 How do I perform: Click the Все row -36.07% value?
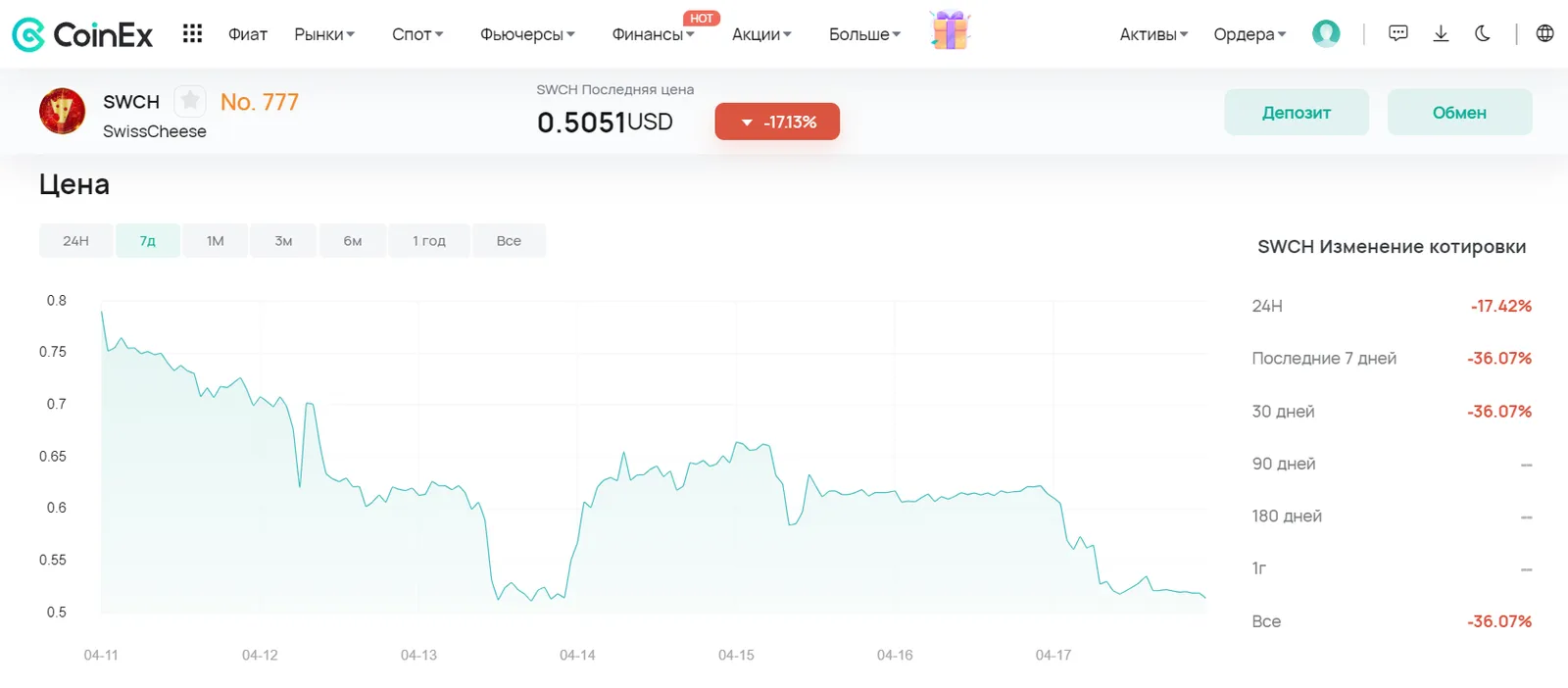1499,621
